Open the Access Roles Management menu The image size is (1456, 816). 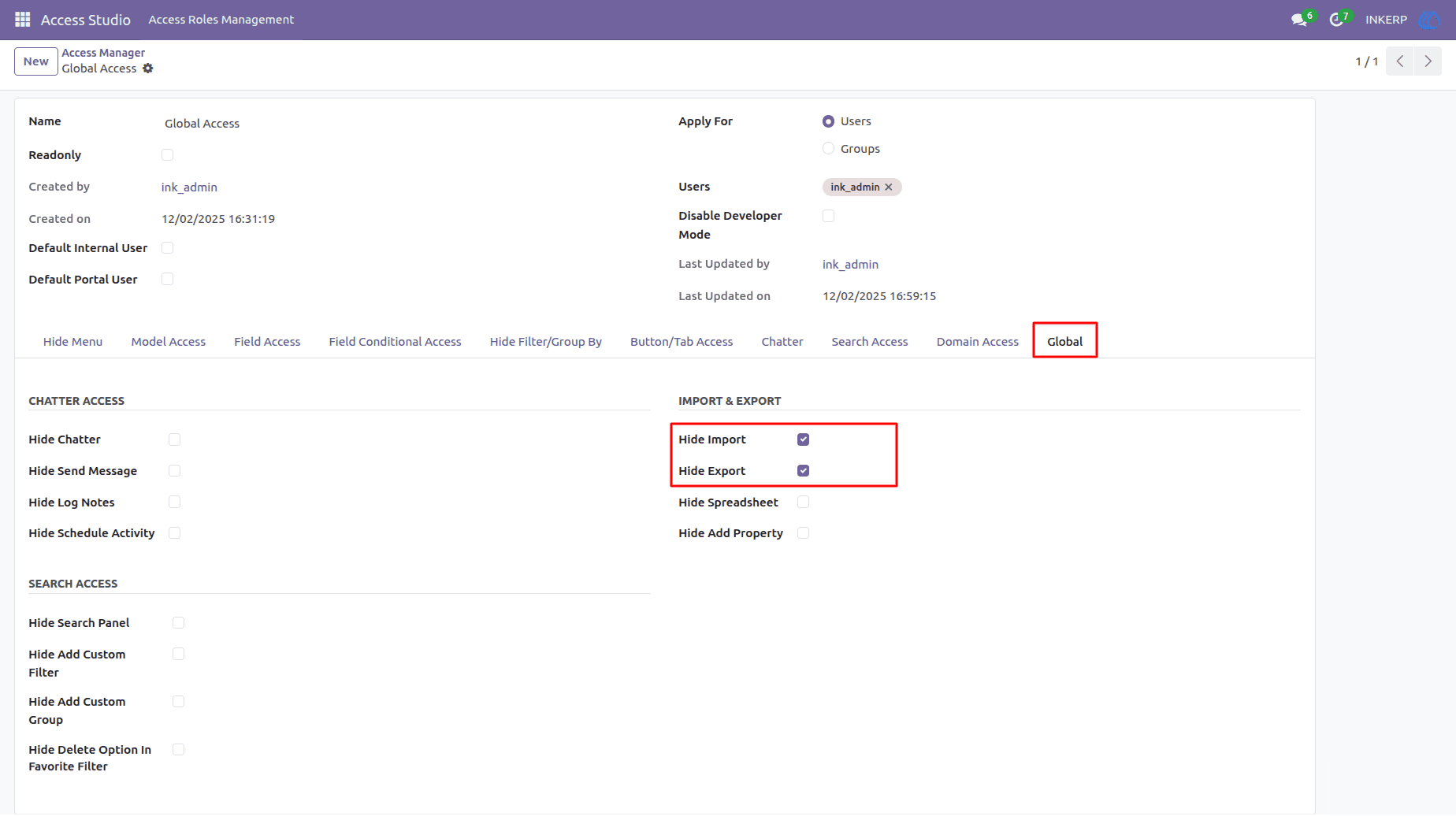tap(221, 20)
